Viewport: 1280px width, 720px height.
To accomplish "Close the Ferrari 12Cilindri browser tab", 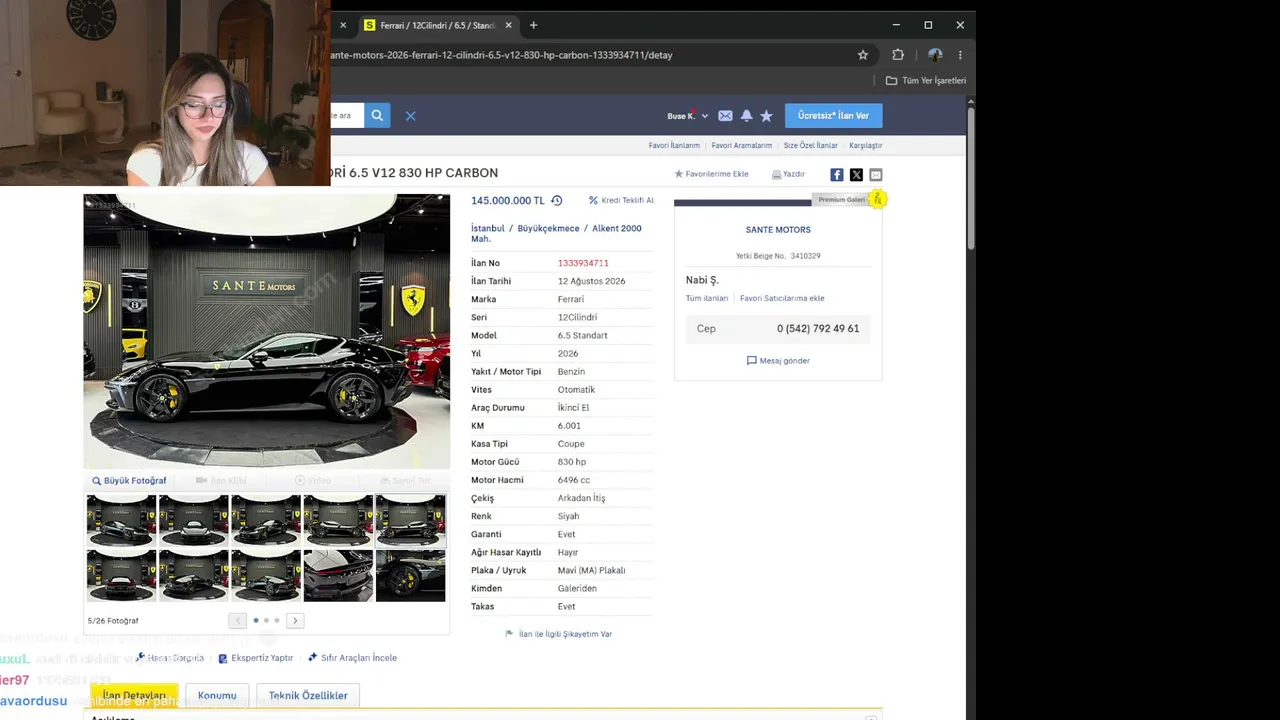I will coord(509,25).
